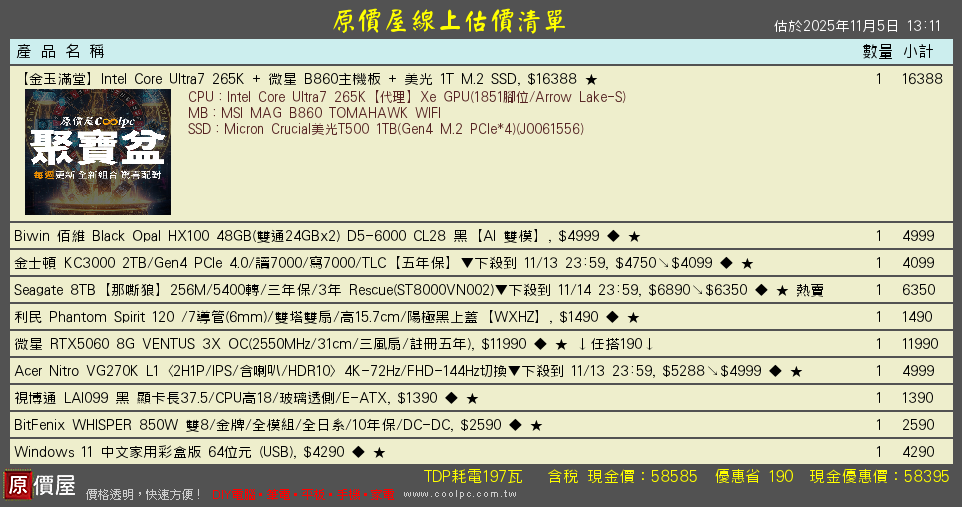This screenshot has height=507, width=962.
Task: Click the 熱賣 label on the Seagate row
Action: (x=810, y=291)
